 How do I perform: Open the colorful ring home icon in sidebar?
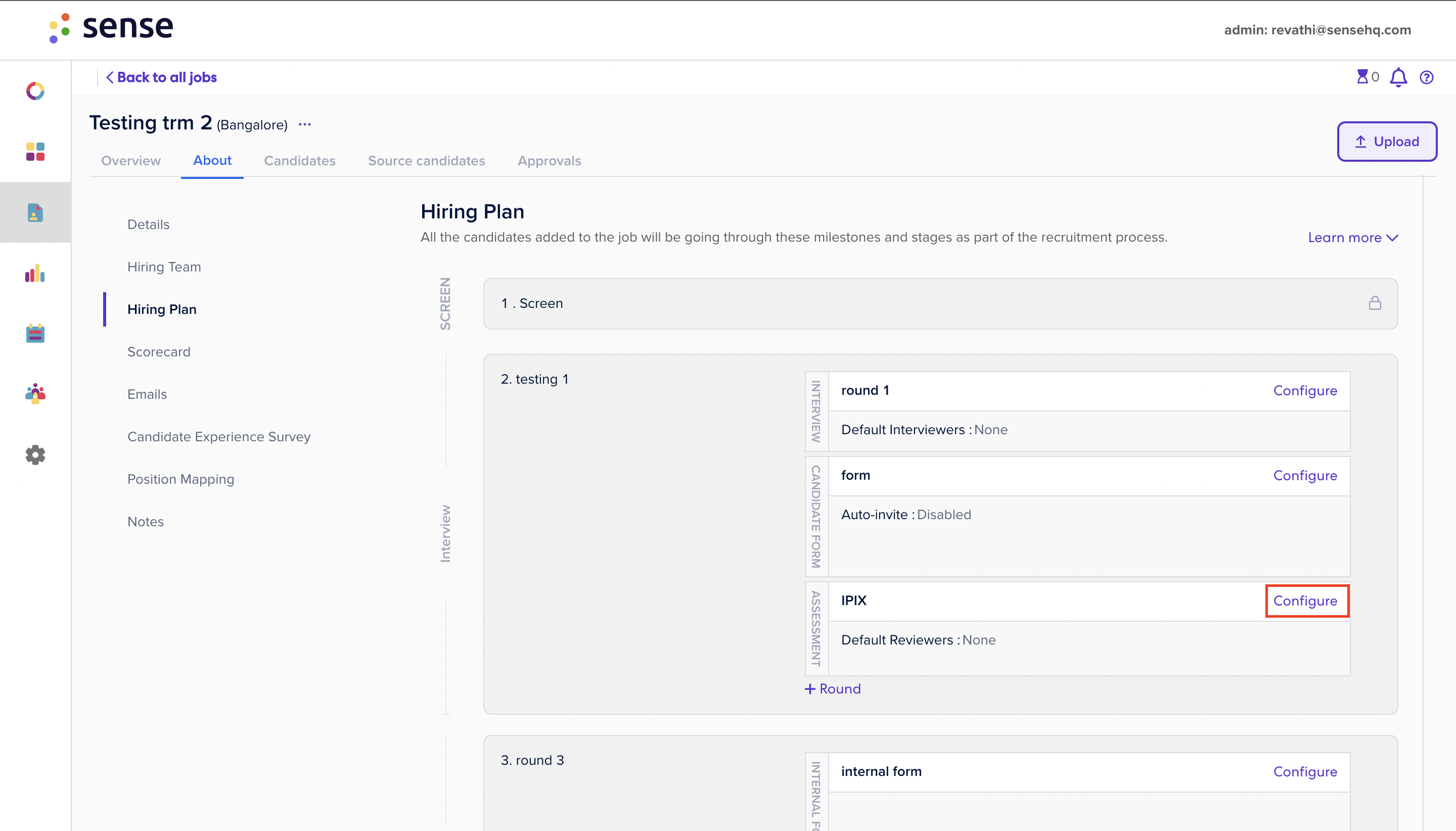click(35, 91)
